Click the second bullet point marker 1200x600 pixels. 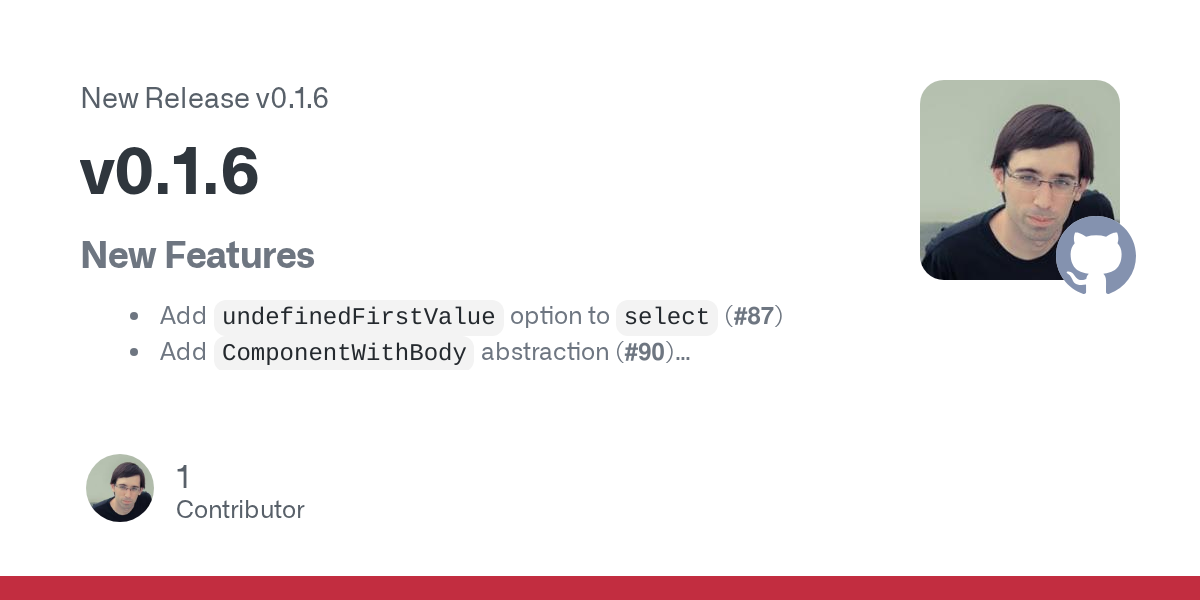(x=134, y=353)
